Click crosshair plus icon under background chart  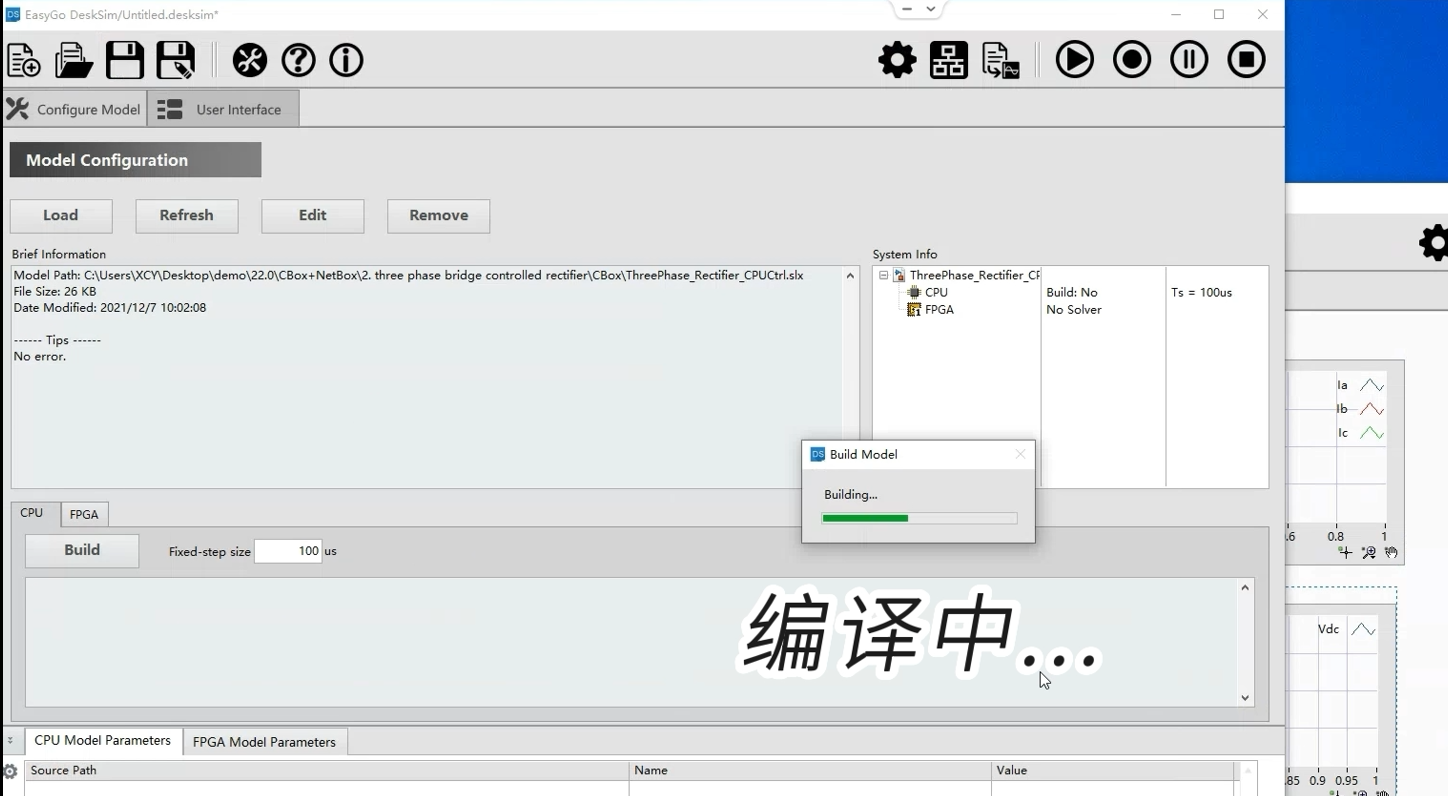tap(1345, 552)
